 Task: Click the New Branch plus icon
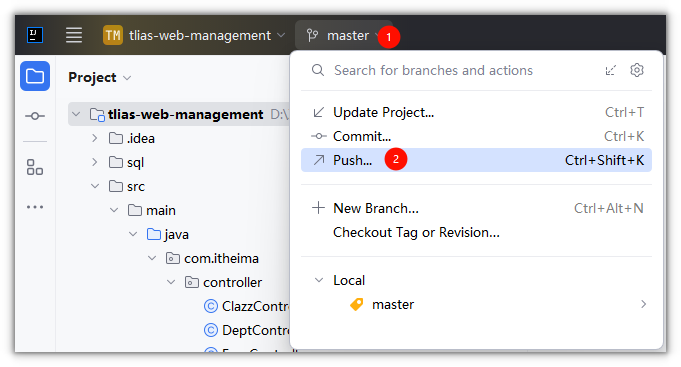click(x=318, y=208)
